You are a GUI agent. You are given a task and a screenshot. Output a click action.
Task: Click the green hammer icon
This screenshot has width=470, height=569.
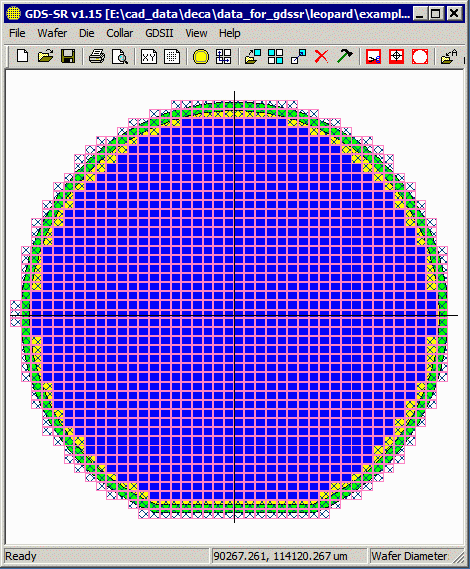tap(344, 57)
